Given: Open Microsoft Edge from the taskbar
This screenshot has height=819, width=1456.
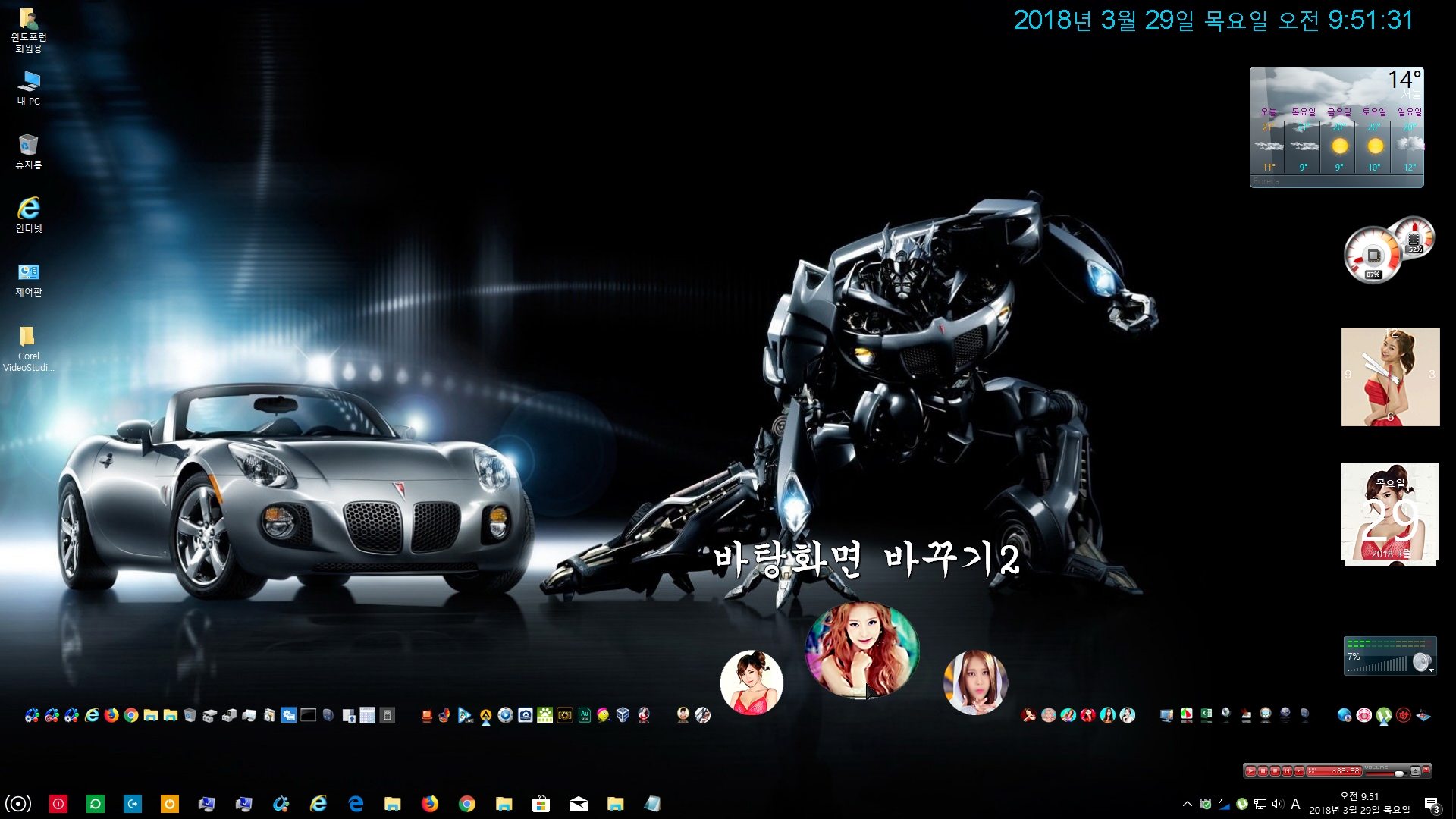Looking at the screenshot, I should [x=356, y=804].
